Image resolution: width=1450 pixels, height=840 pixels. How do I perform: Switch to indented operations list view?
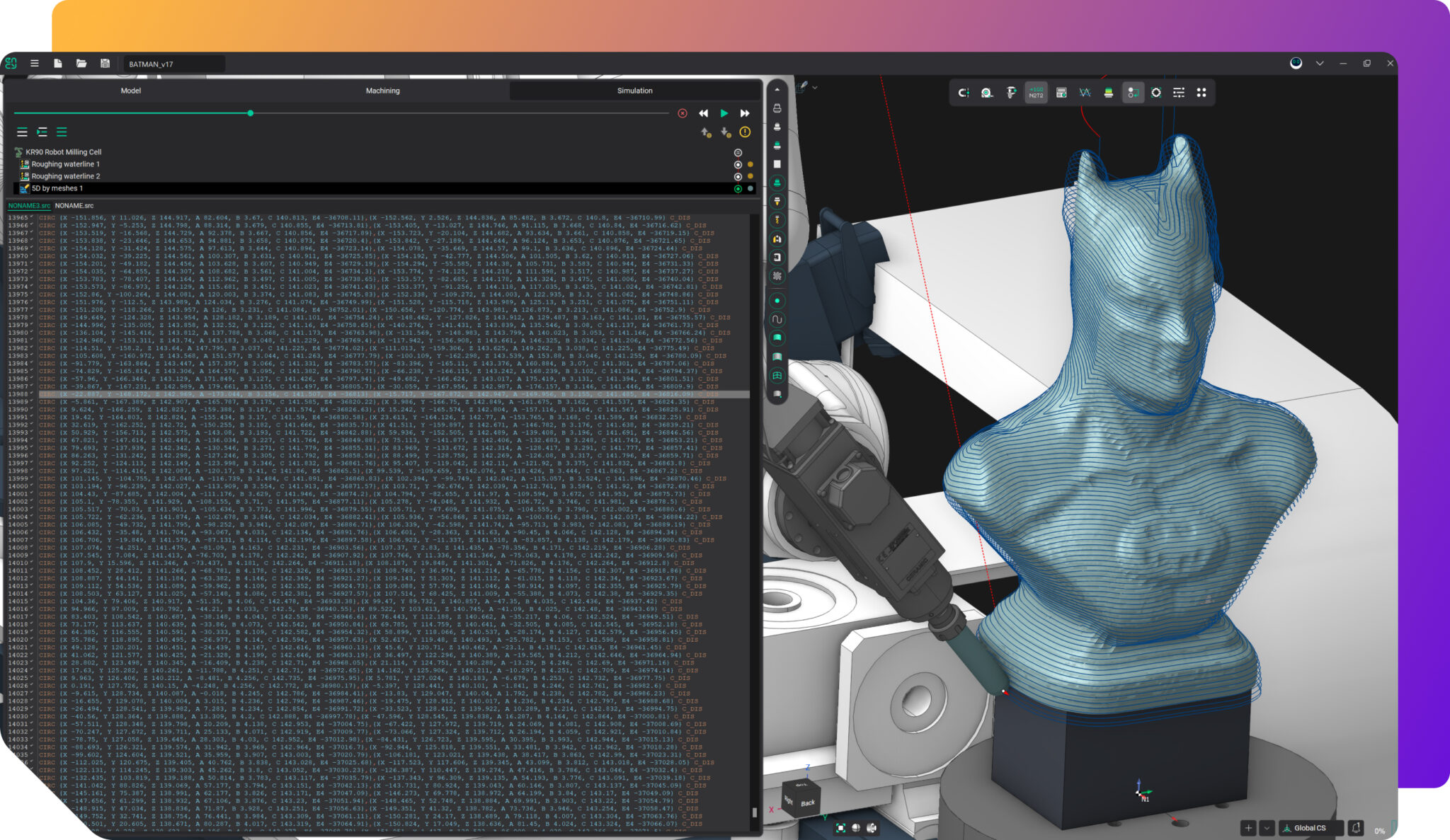pos(42,132)
